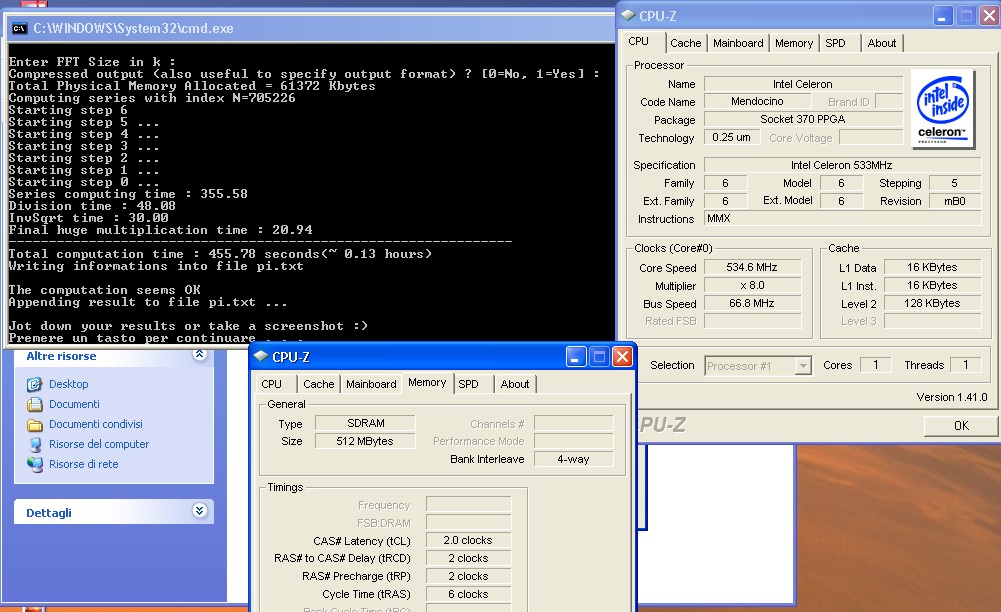The width and height of the screenshot is (1001, 612).
Task: Switch to Cache tab in upper CPU-Z window
Action: (686, 43)
